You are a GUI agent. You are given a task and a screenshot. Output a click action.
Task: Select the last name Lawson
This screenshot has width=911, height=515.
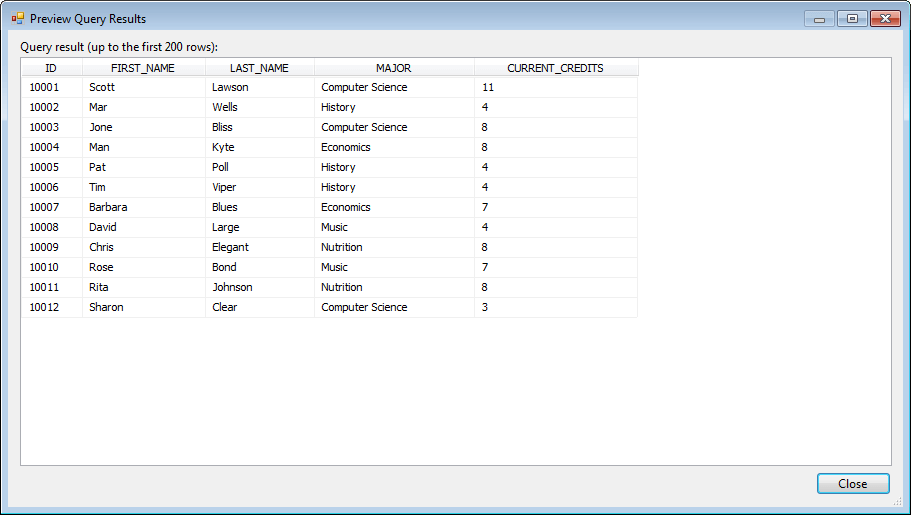click(x=260, y=87)
